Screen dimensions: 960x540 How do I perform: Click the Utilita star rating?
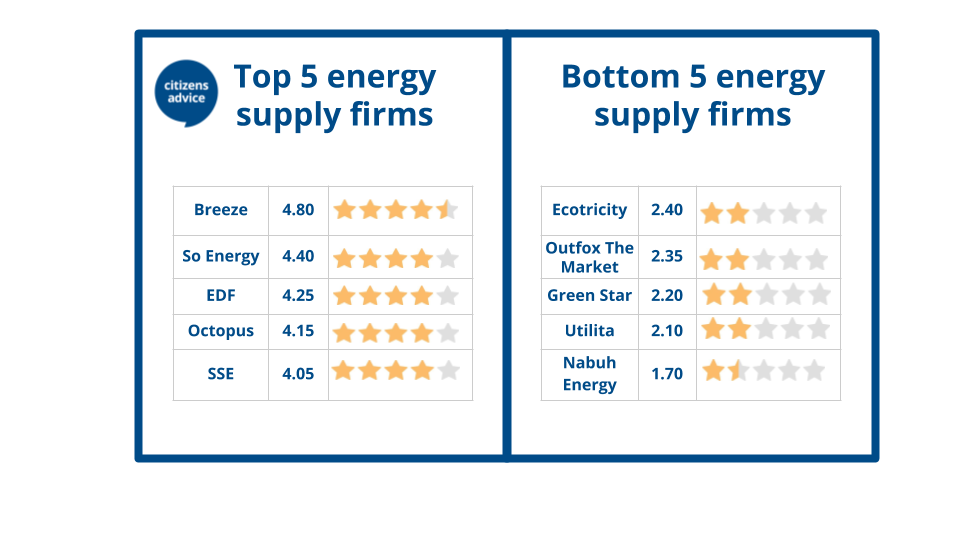coord(765,329)
